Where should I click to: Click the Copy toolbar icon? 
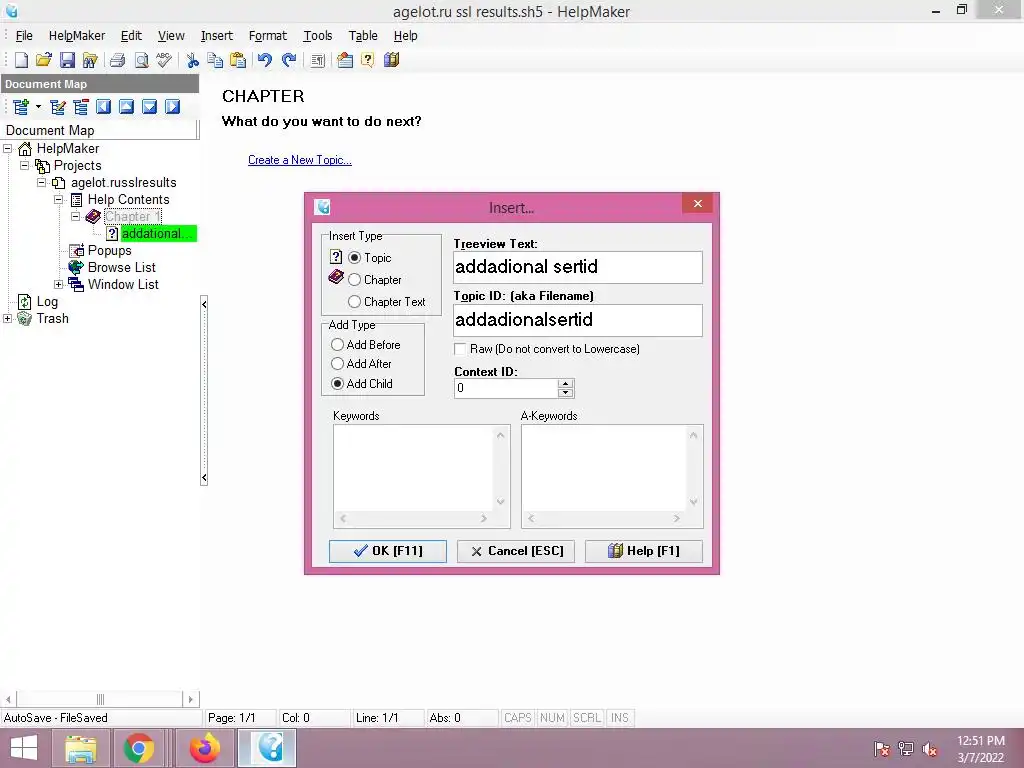click(x=215, y=60)
